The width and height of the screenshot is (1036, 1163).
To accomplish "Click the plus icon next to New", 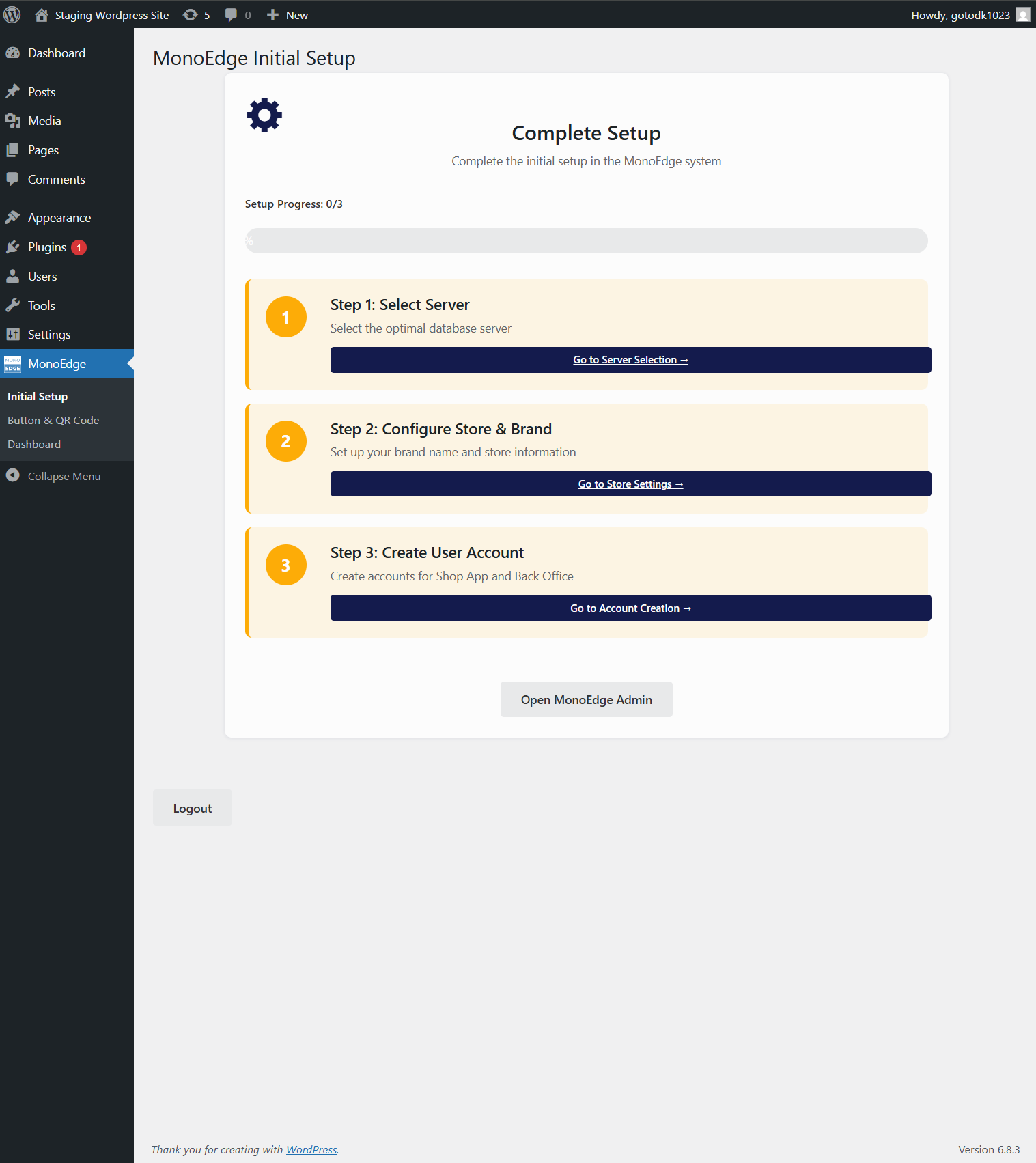I will [x=272, y=15].
